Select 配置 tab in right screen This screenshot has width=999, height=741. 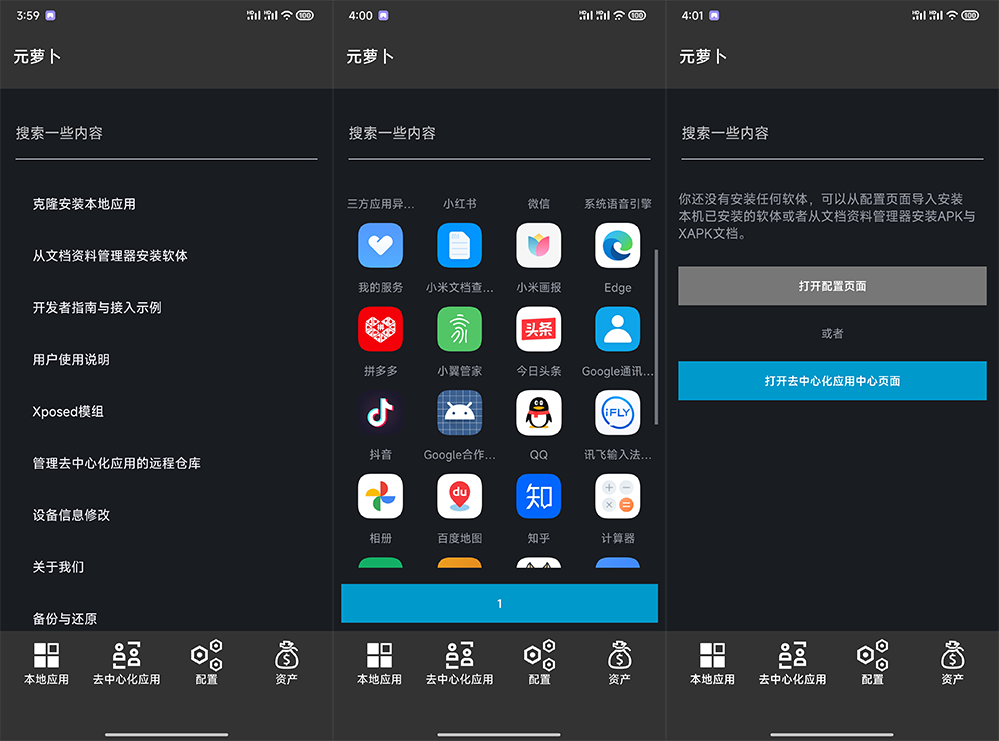(872, 663)
